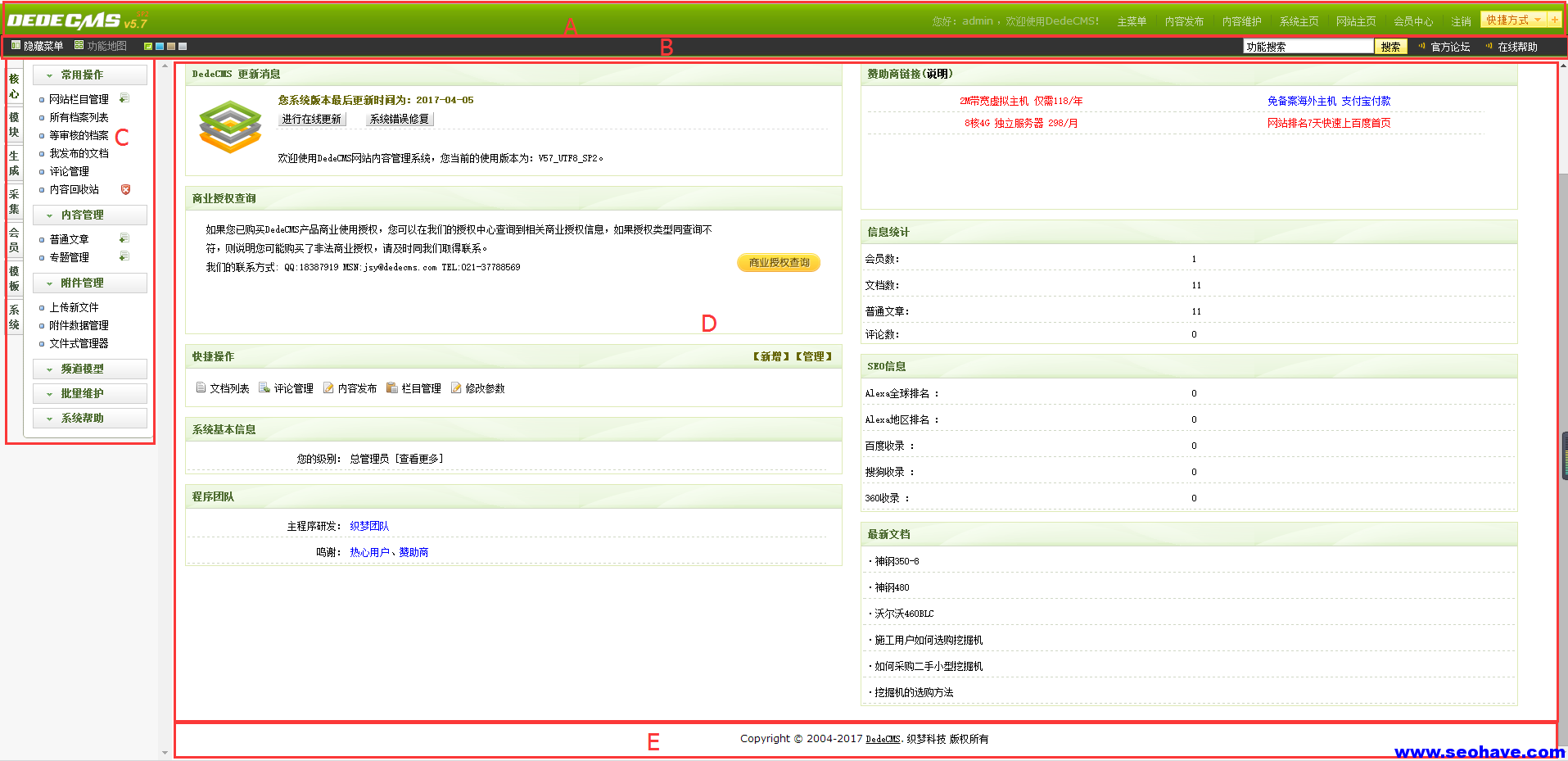Viewport: 1568px width, 761px height.
Task: Open 系统主页 in top navigation
Action: (x=1299, y=21)
